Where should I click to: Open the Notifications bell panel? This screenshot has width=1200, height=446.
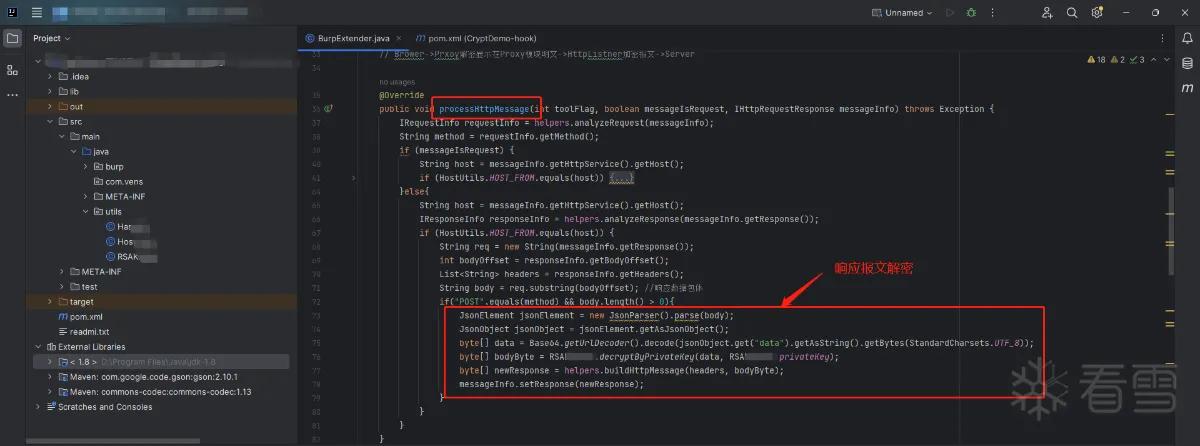pyautogui.click(x=1188, y=39)
